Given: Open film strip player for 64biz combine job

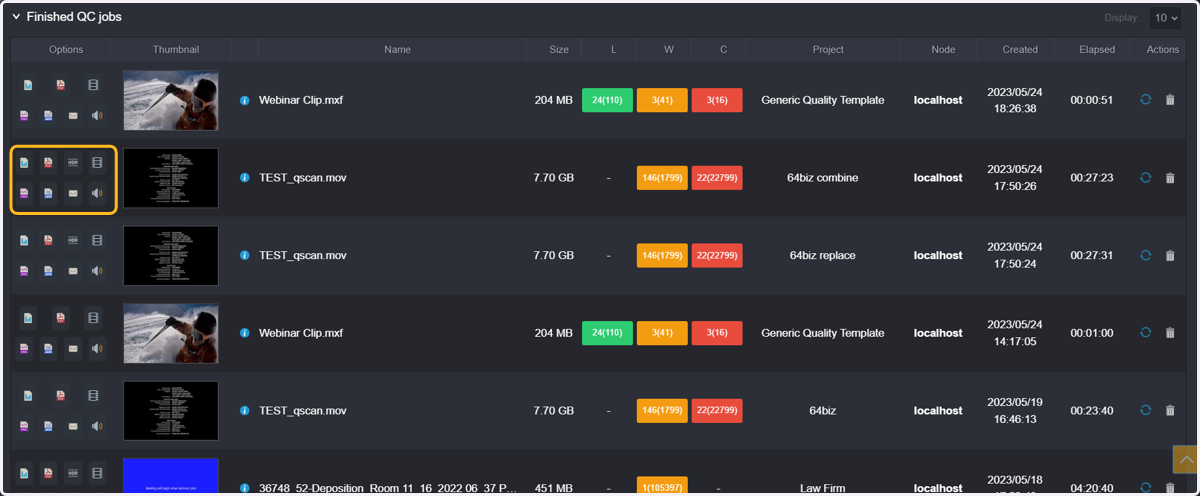Looking at the screenshot, I should pyautogui.click(x=97, y=163).
